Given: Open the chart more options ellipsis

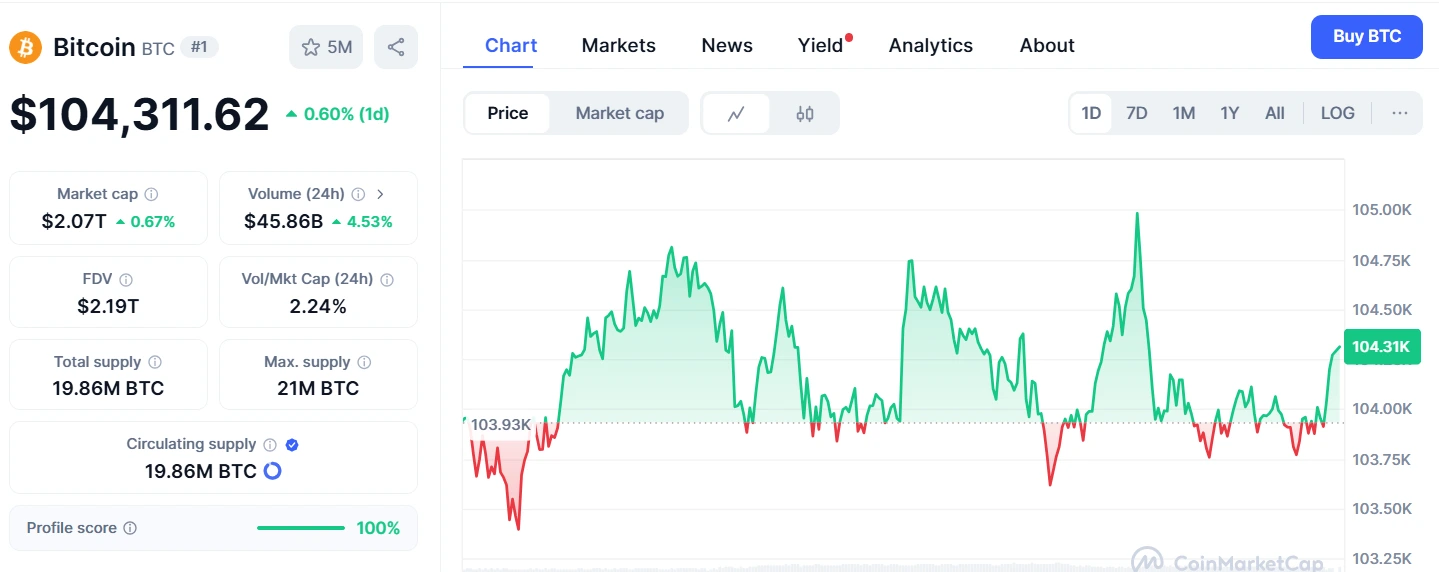Looking at the screenshot, I should pos(1400,113).
